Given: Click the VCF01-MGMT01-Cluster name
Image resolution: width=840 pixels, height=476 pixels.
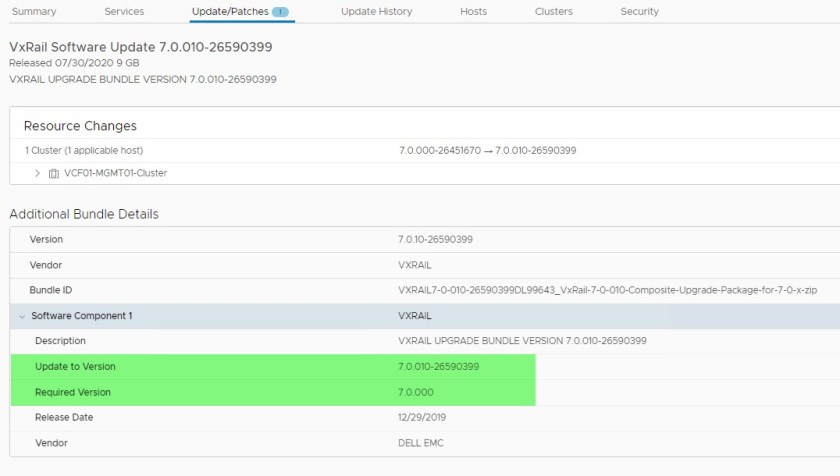Looking at the screenshot, I should (x=115, y=173).
